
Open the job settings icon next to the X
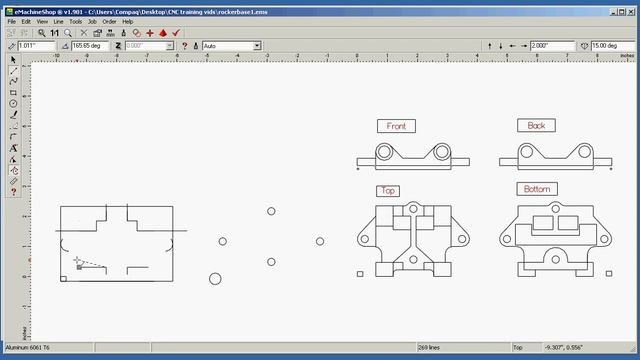(97, 33)
